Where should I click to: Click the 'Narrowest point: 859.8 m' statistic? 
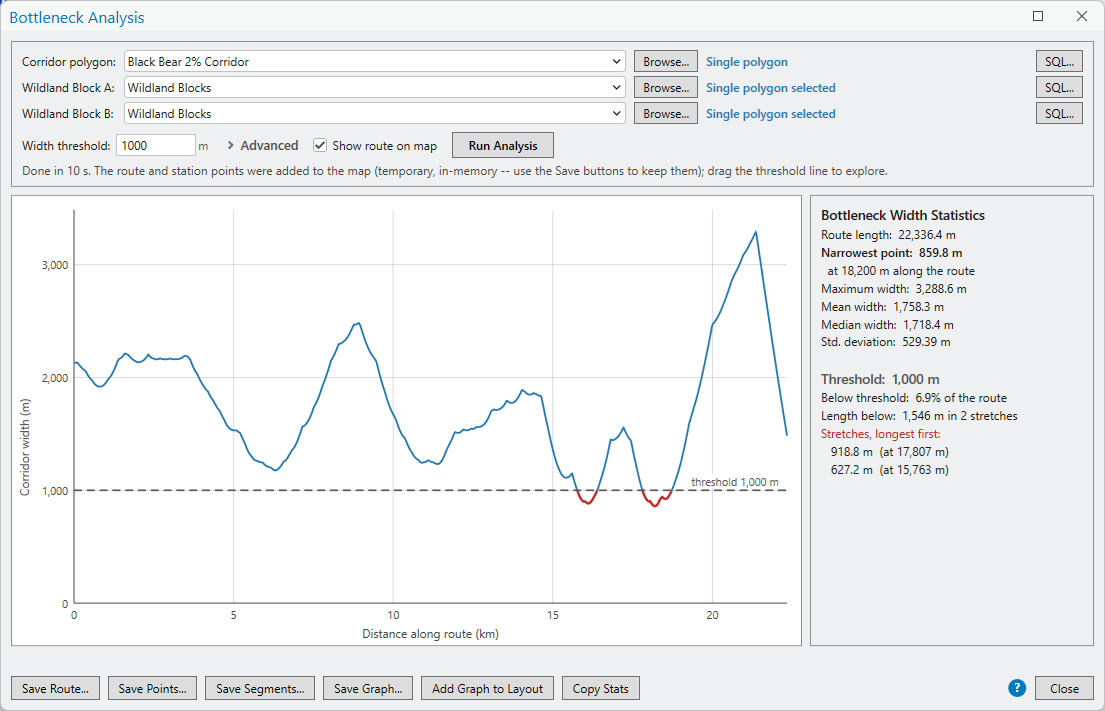891,253
